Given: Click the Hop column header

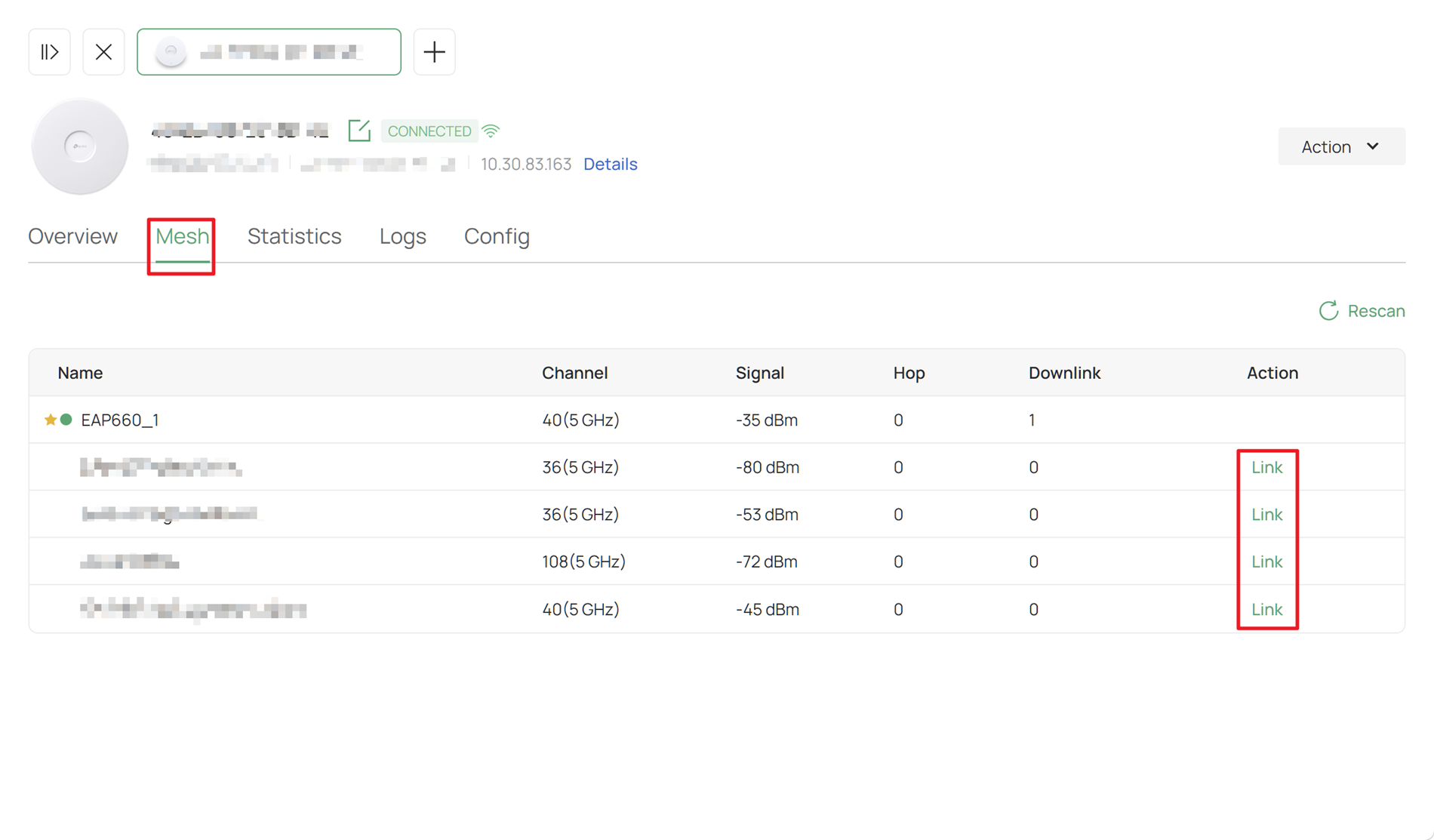Looking at the screenshot, I should pos(909,373).
